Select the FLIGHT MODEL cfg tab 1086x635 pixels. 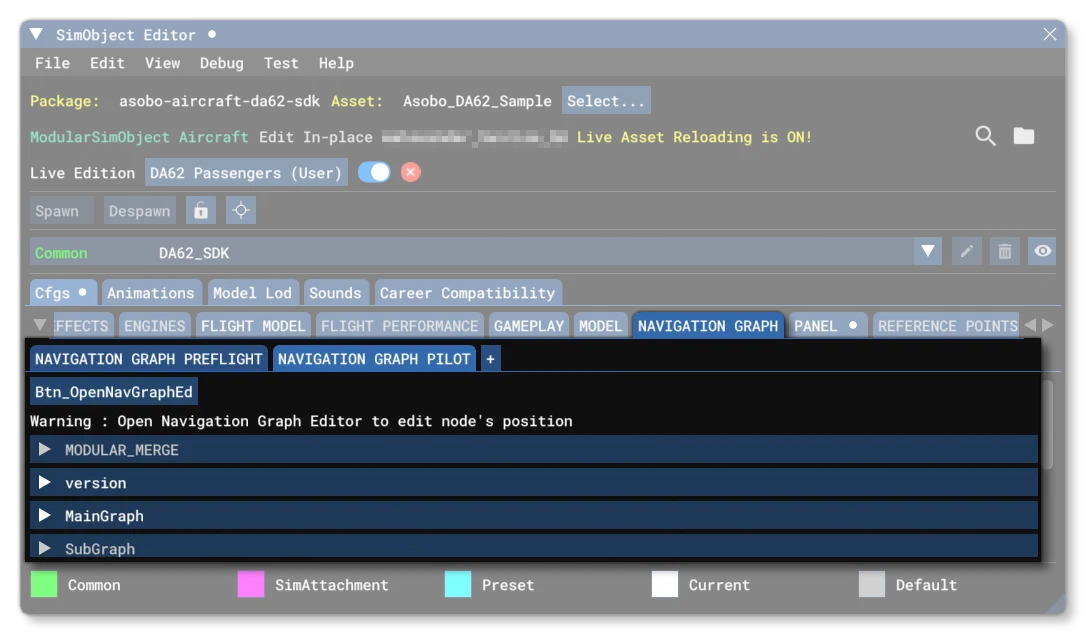click(253, 325)
